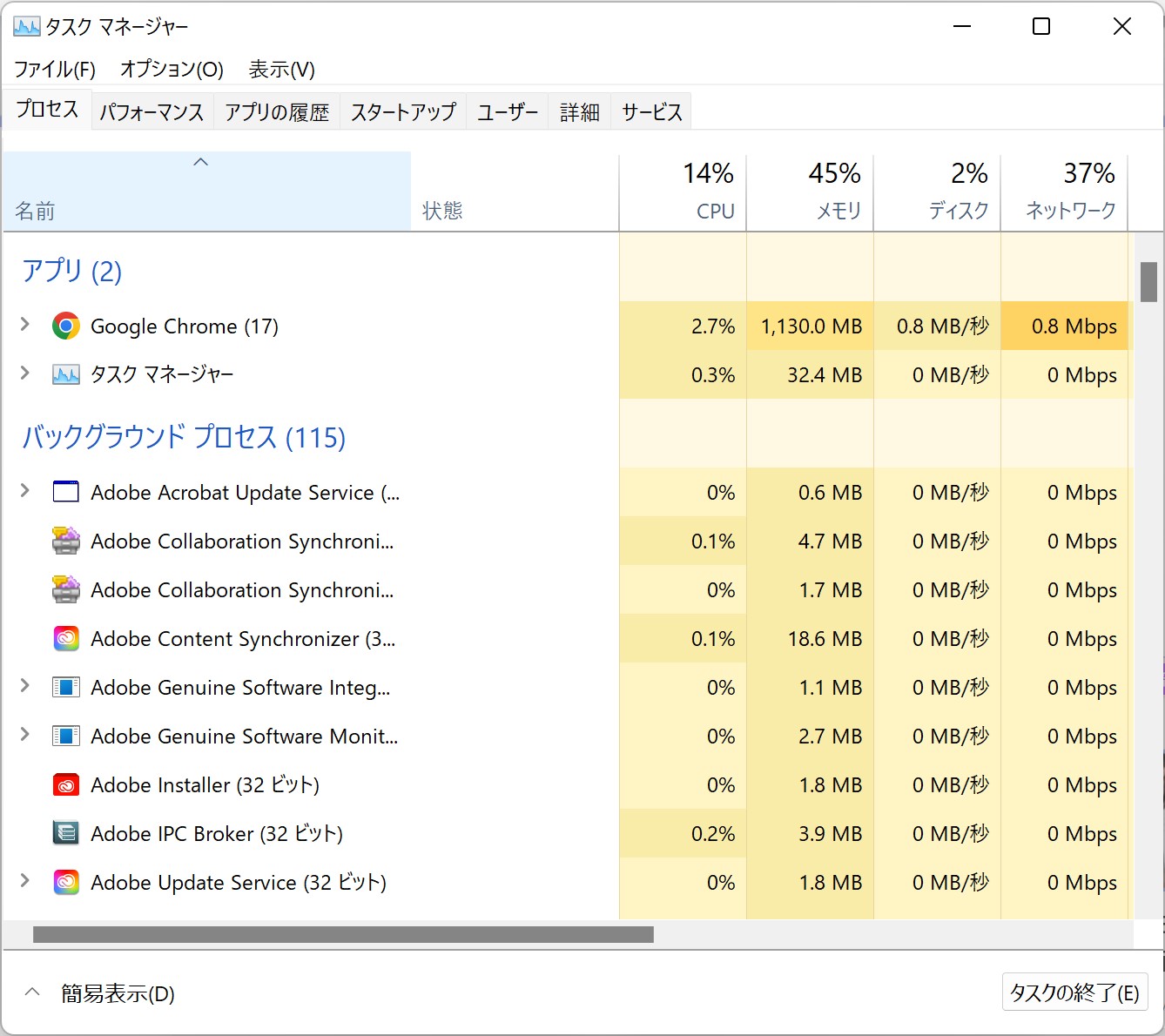Click the Task Manager process row icon
This screenshot has width=1165, height=1036.
66,375
